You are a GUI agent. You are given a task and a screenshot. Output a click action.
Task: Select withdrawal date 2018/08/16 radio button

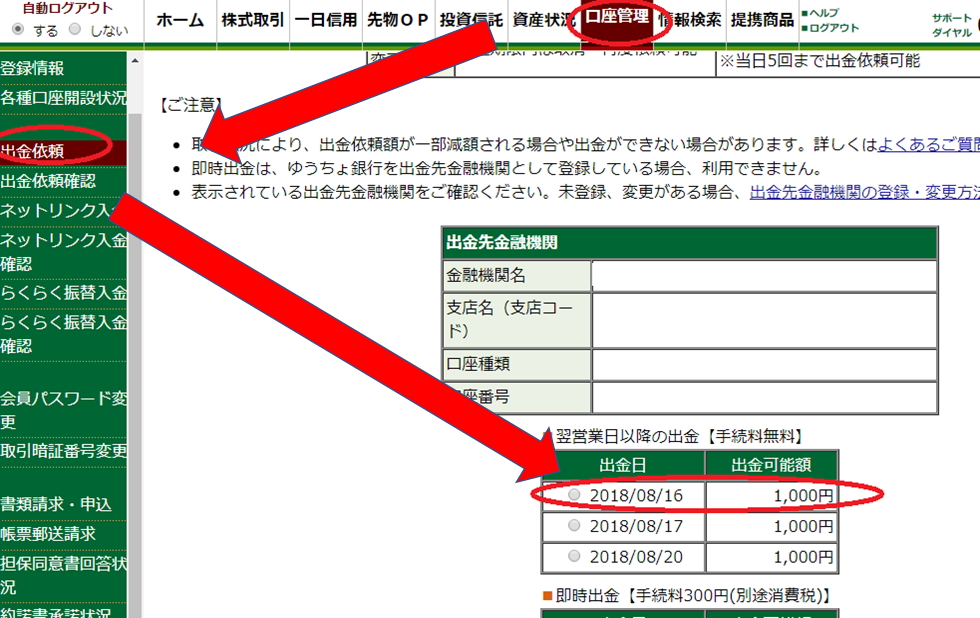click(574, 495)
